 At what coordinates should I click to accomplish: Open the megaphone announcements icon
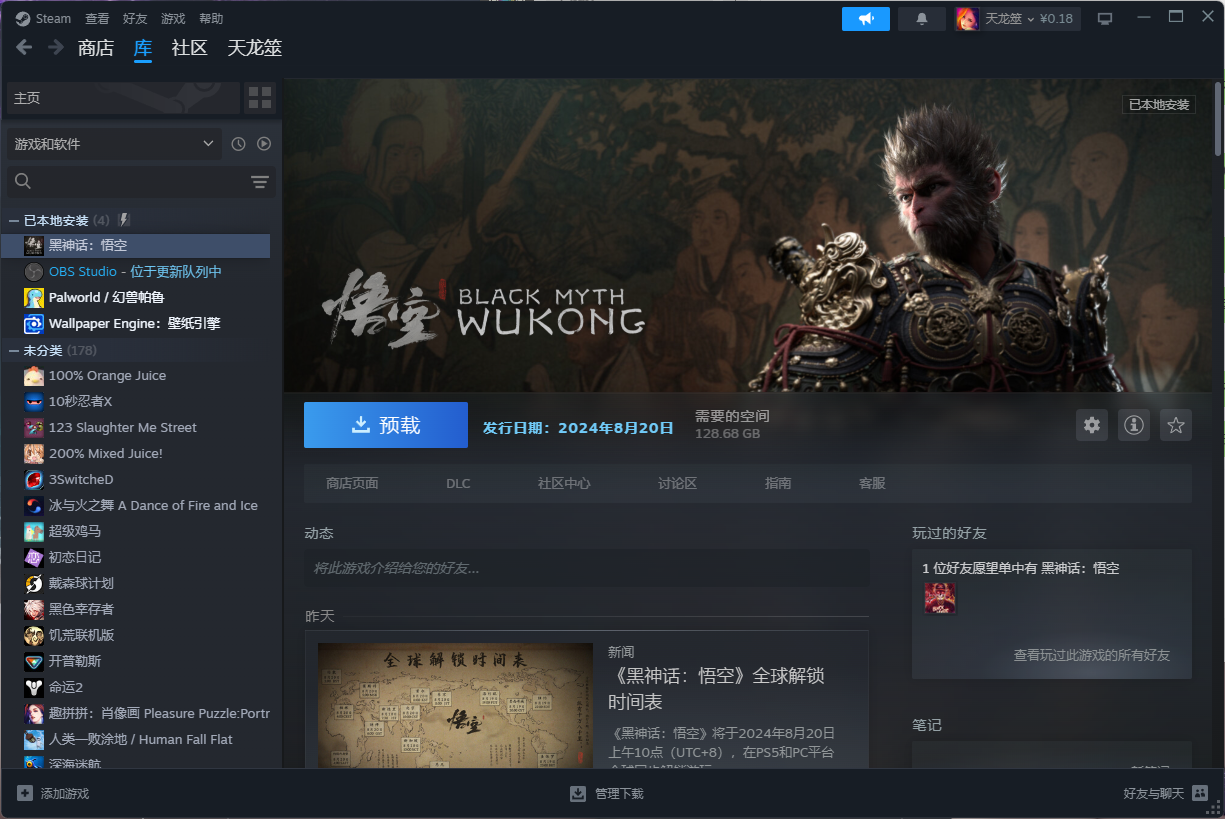(x=865, y=19)
